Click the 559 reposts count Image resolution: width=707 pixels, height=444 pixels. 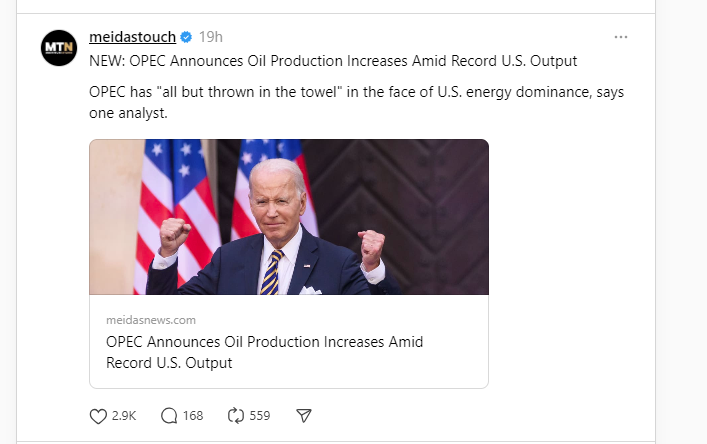coord(259,415)
